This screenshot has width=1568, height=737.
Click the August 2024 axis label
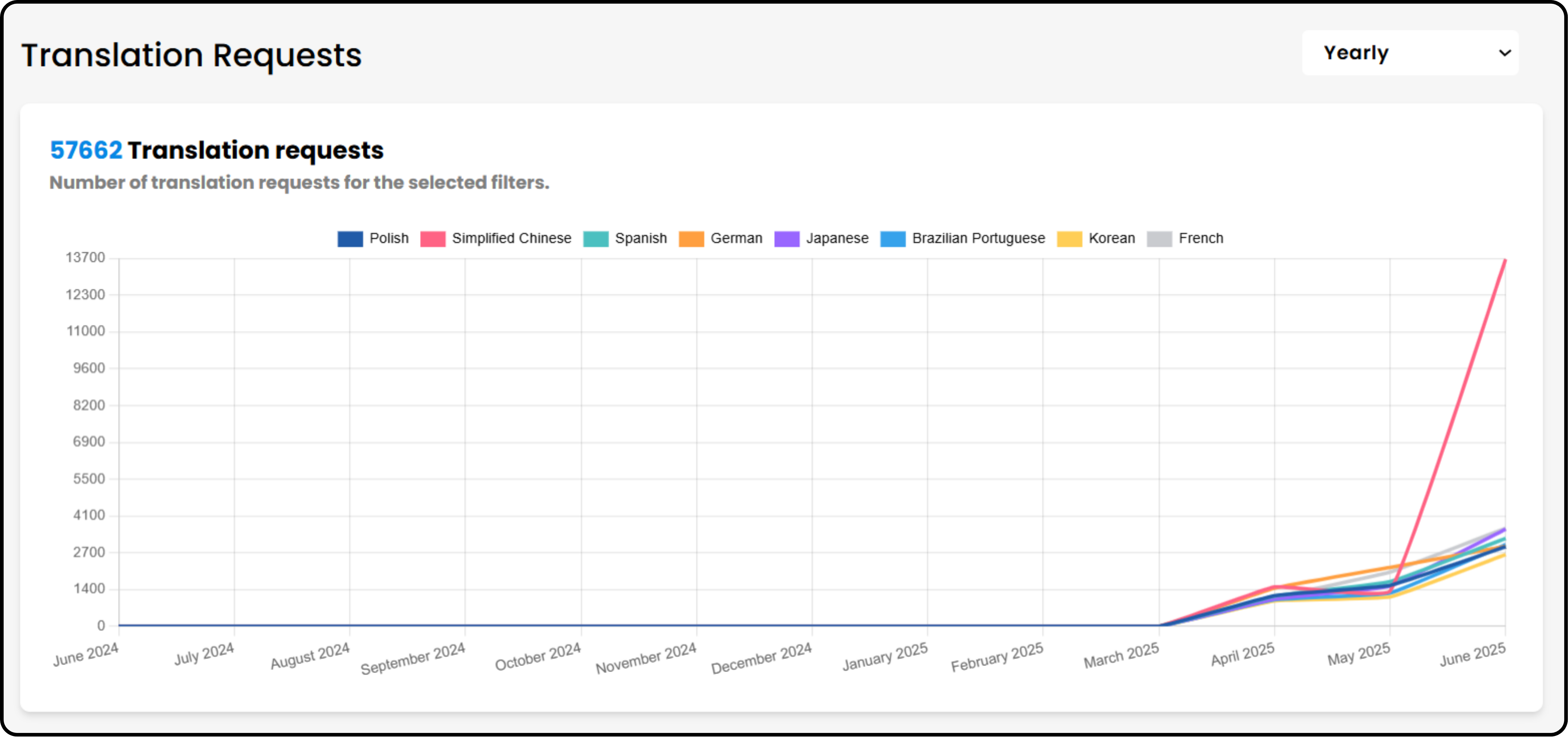coord(310,656)
